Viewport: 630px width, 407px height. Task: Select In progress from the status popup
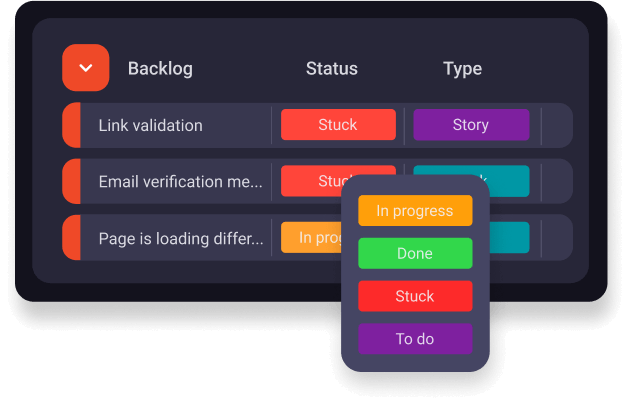pyautogui.click(x=414, y=211)
